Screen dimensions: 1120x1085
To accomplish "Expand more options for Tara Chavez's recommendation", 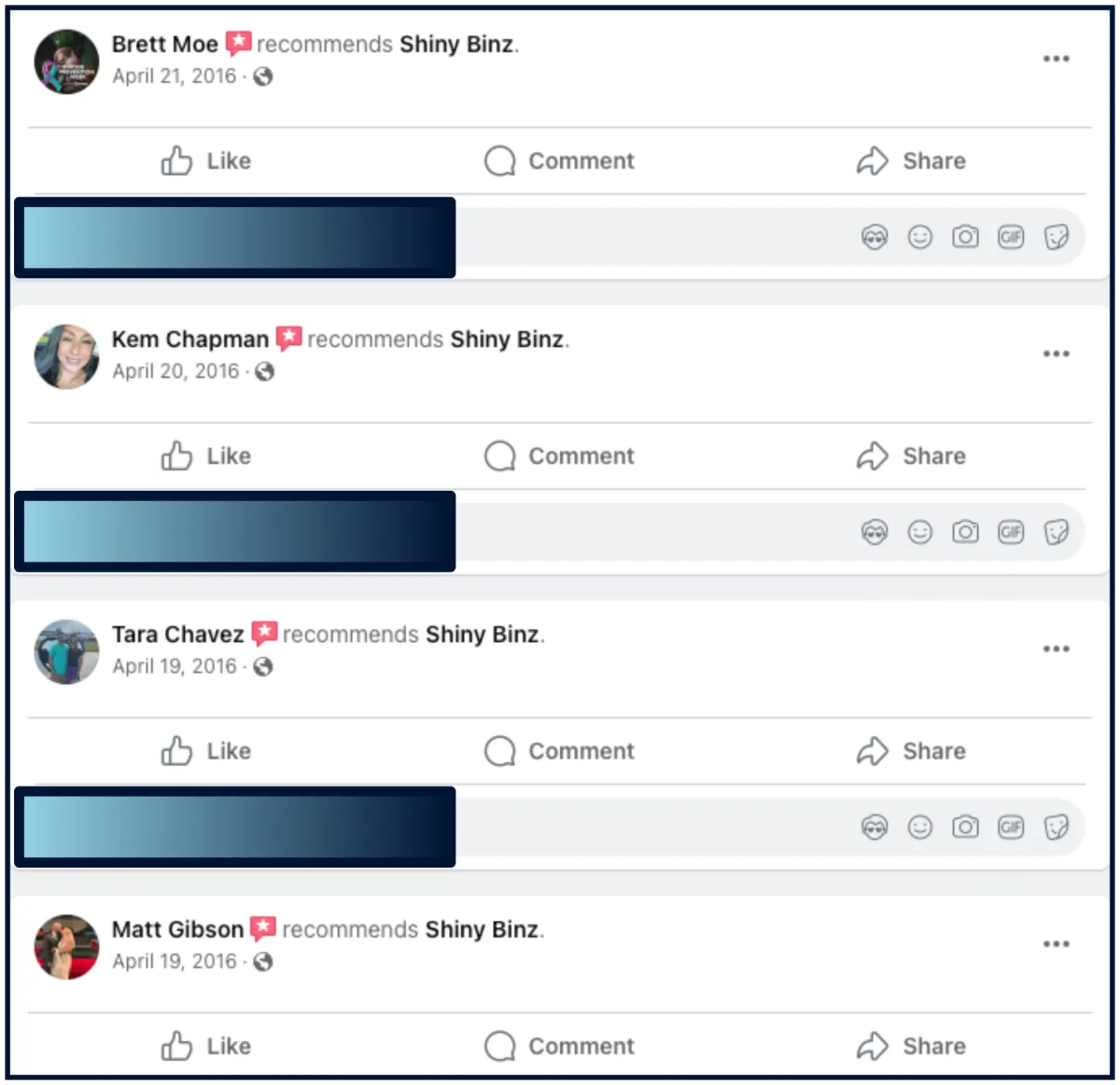I will pos(1057,648).
